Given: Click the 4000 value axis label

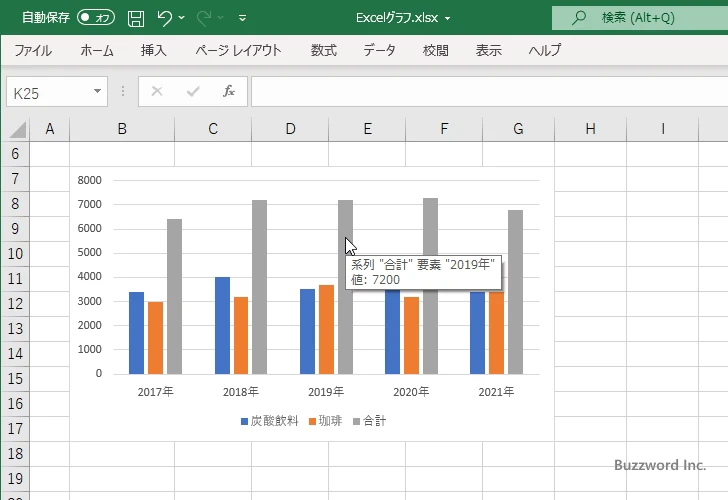Looking at the screenshot, I should click(90, 276).
